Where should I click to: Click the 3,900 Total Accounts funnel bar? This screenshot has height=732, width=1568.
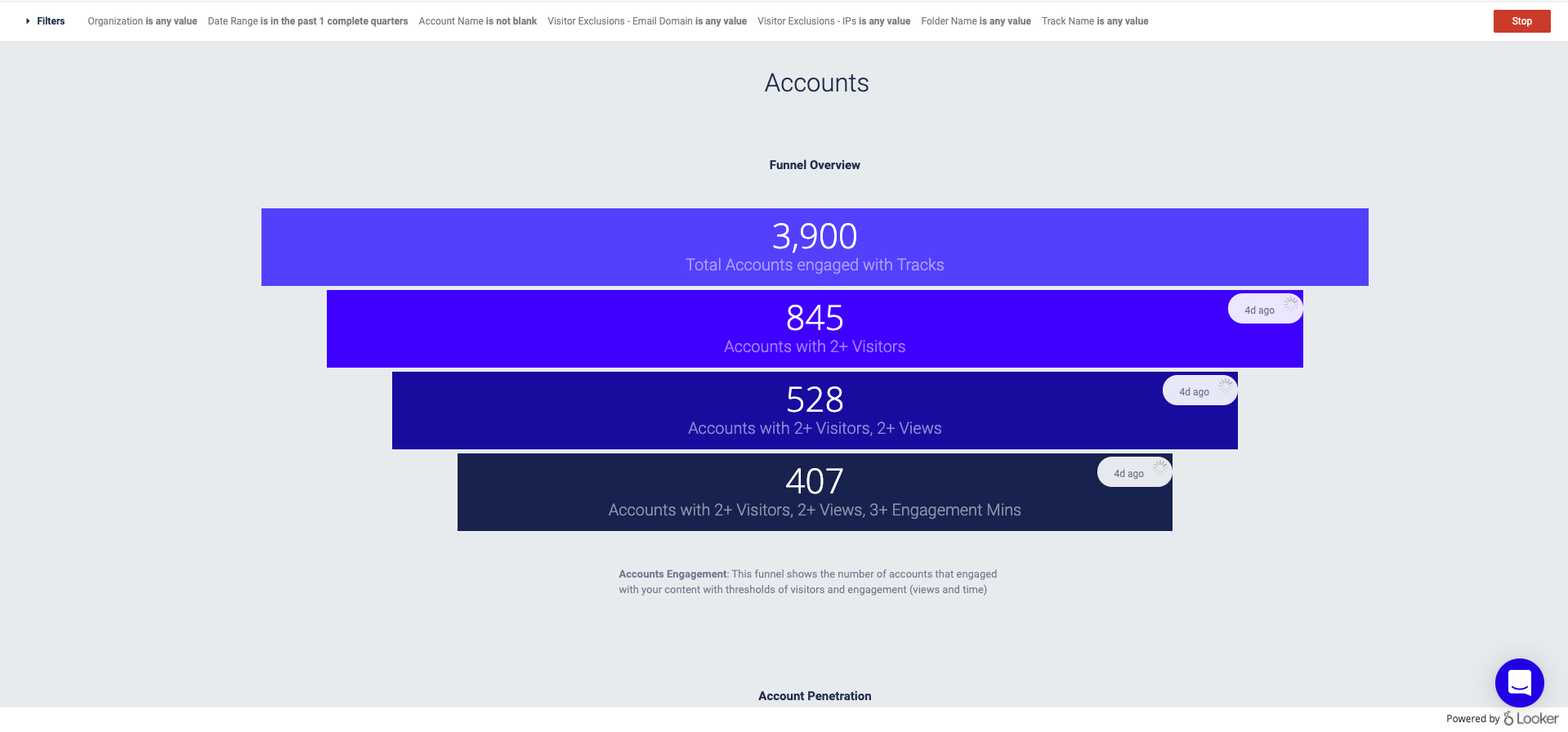pyautogui.click(x=815, y=247)
